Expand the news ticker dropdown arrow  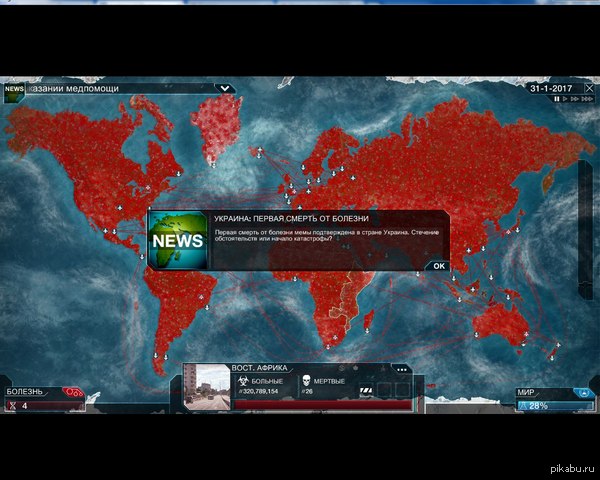(x=226, y=88)
